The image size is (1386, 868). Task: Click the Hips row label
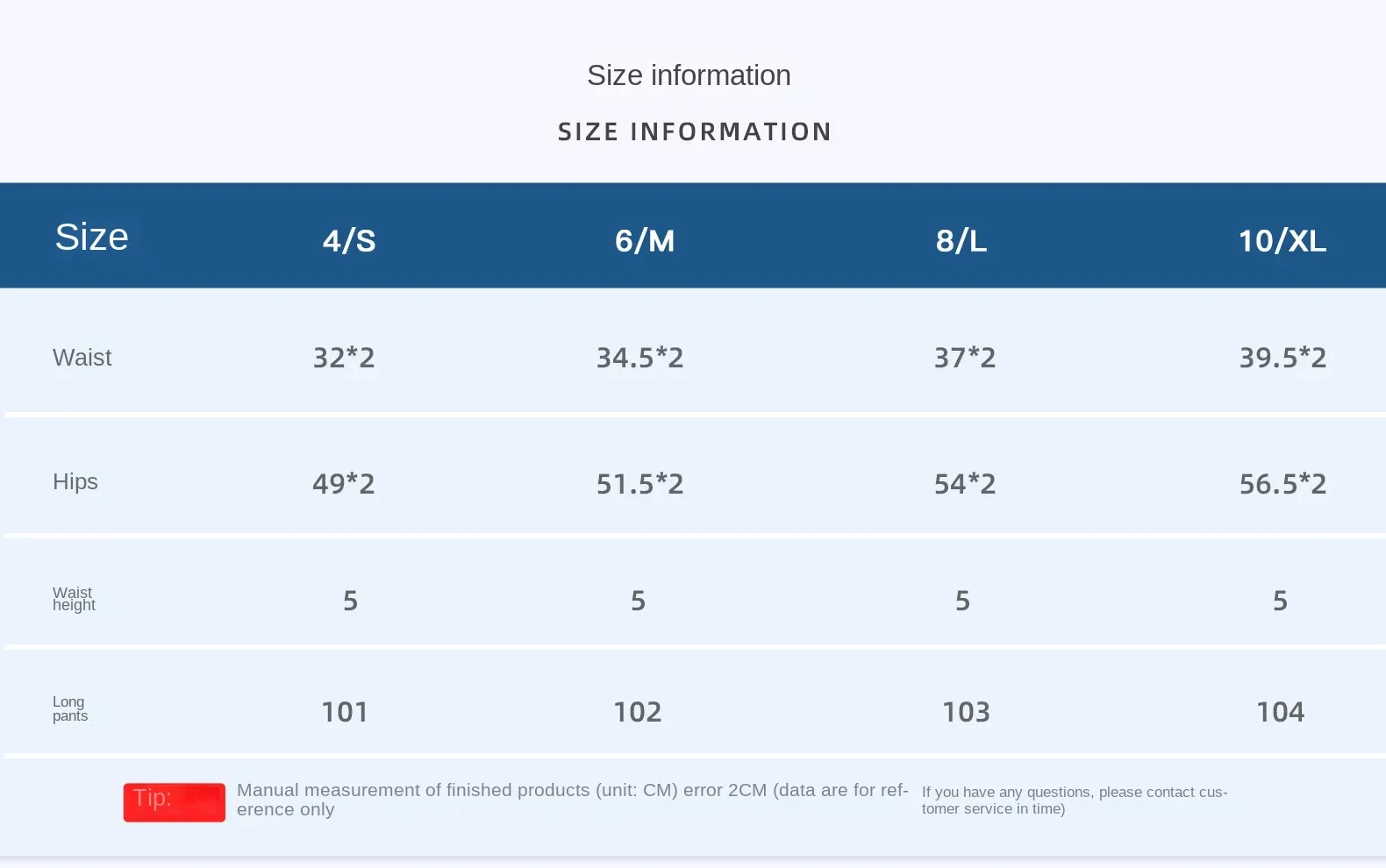[x=75, y=482]
